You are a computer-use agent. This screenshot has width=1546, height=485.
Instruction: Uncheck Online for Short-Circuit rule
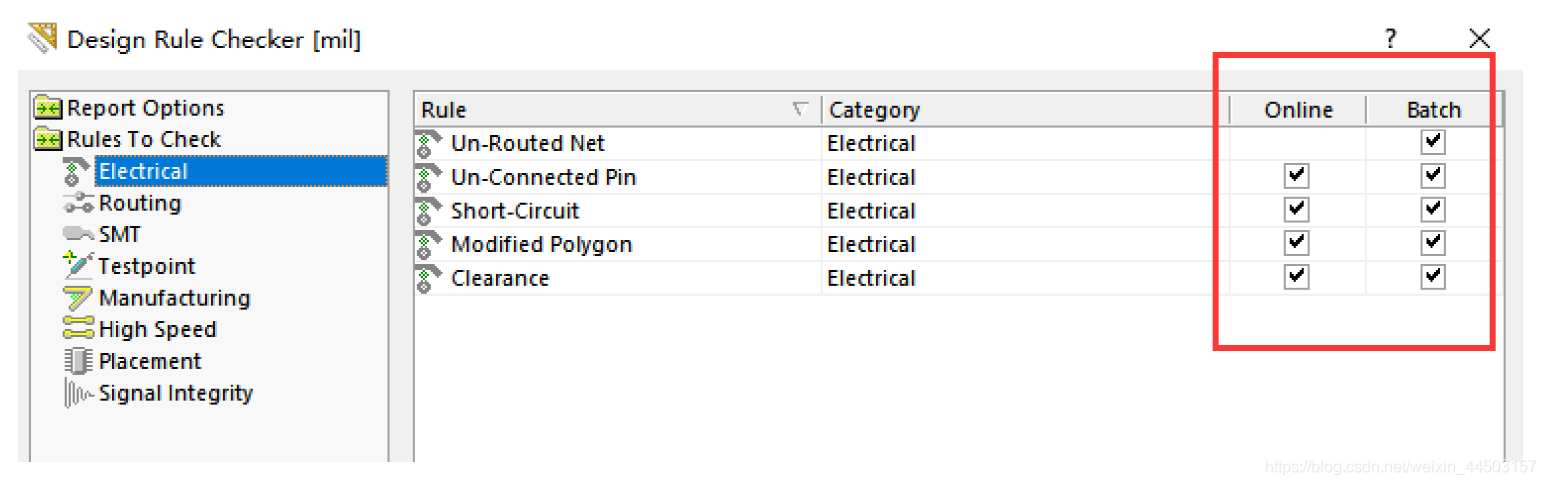pos(1297,210)
